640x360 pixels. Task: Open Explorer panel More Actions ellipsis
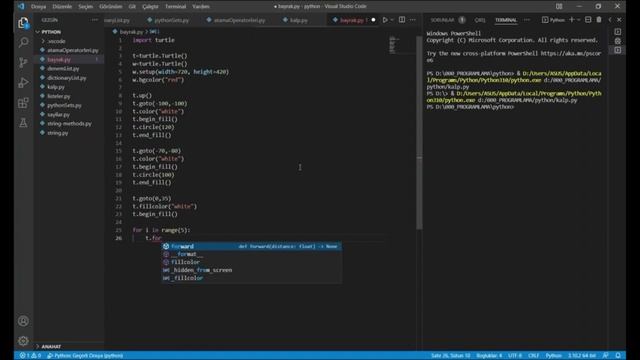click(x=95, y=20)
